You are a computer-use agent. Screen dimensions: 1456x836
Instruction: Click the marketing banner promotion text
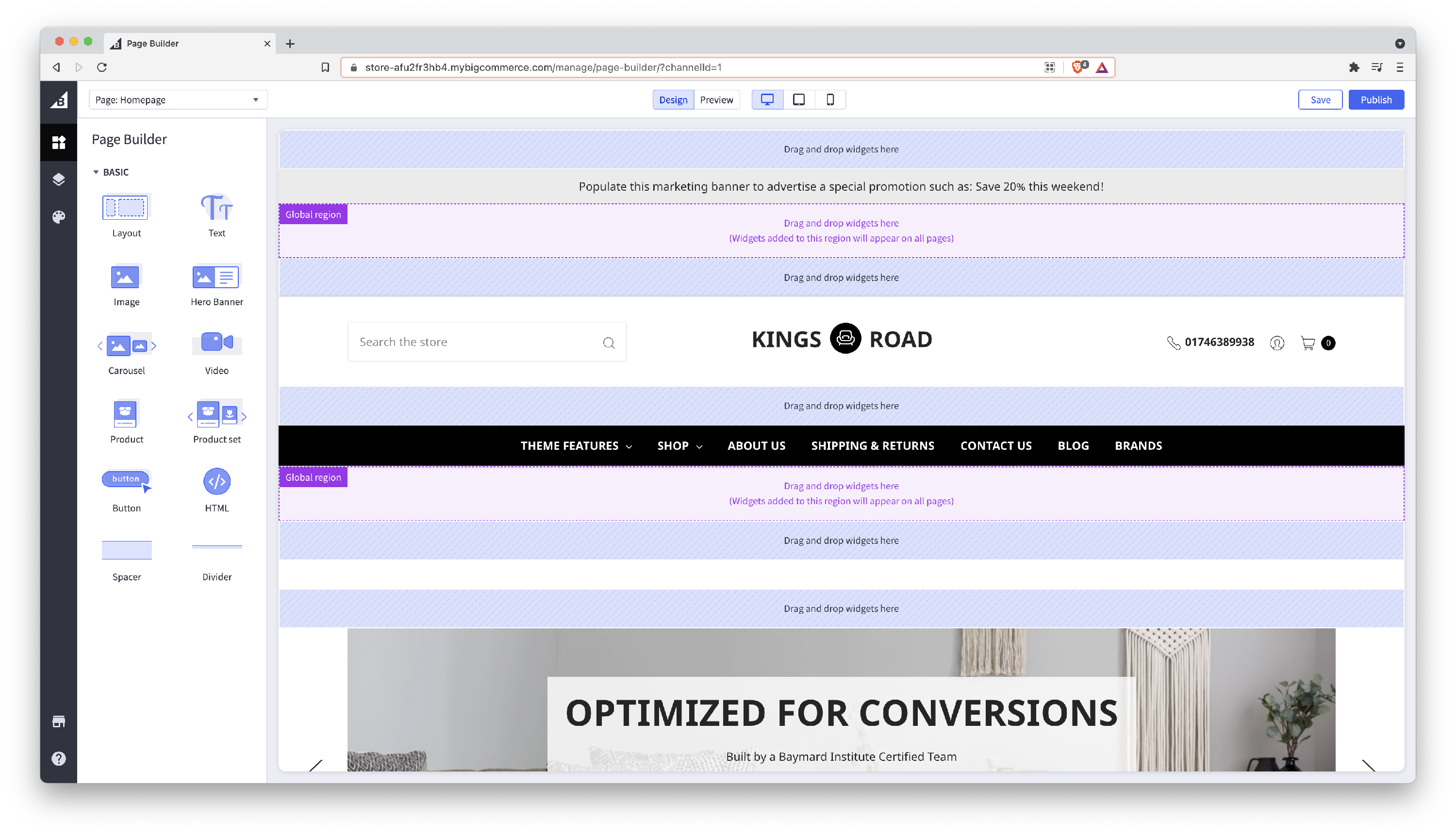pos(841,187)
